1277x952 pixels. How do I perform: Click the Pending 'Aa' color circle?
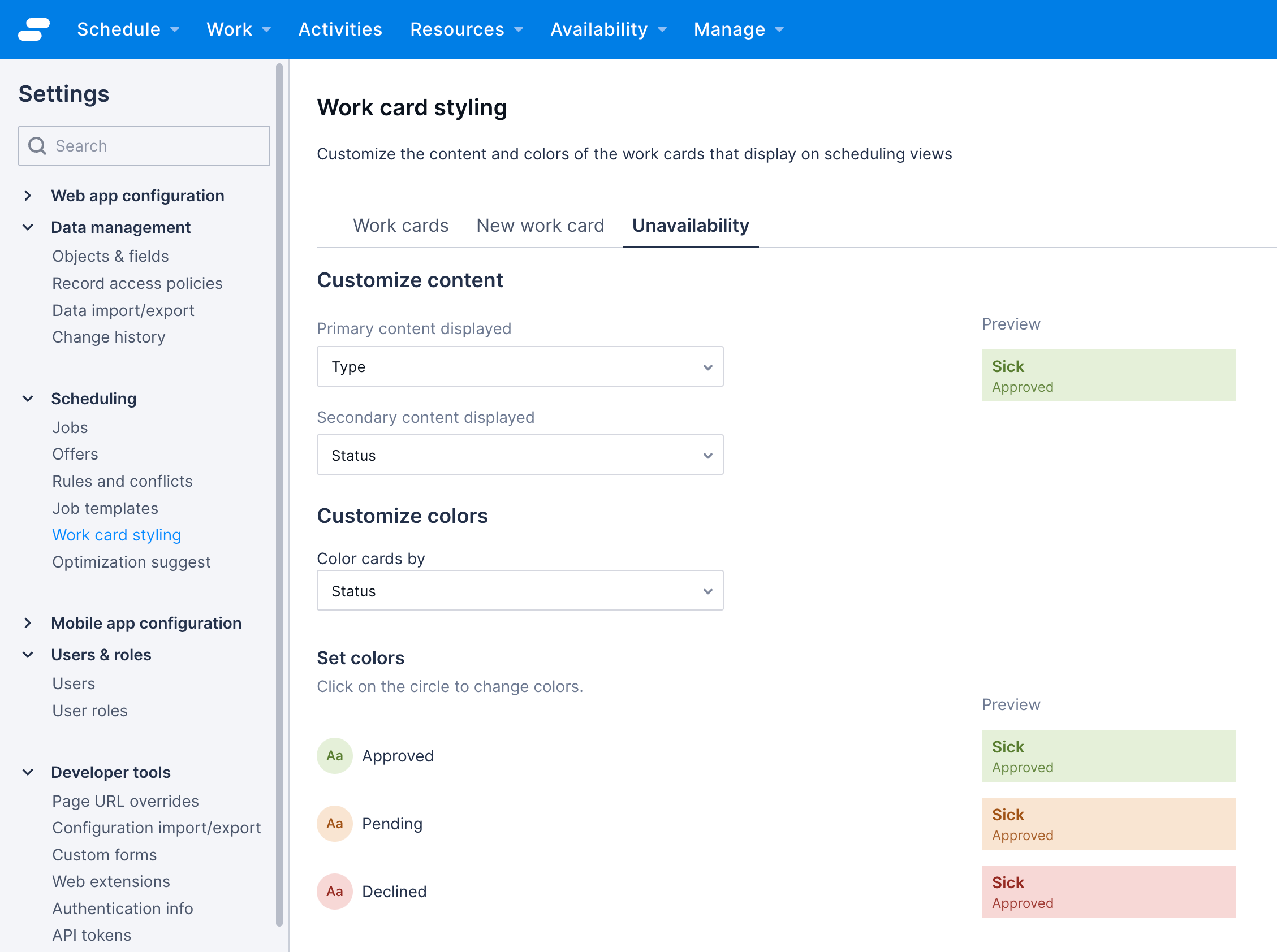334,824
